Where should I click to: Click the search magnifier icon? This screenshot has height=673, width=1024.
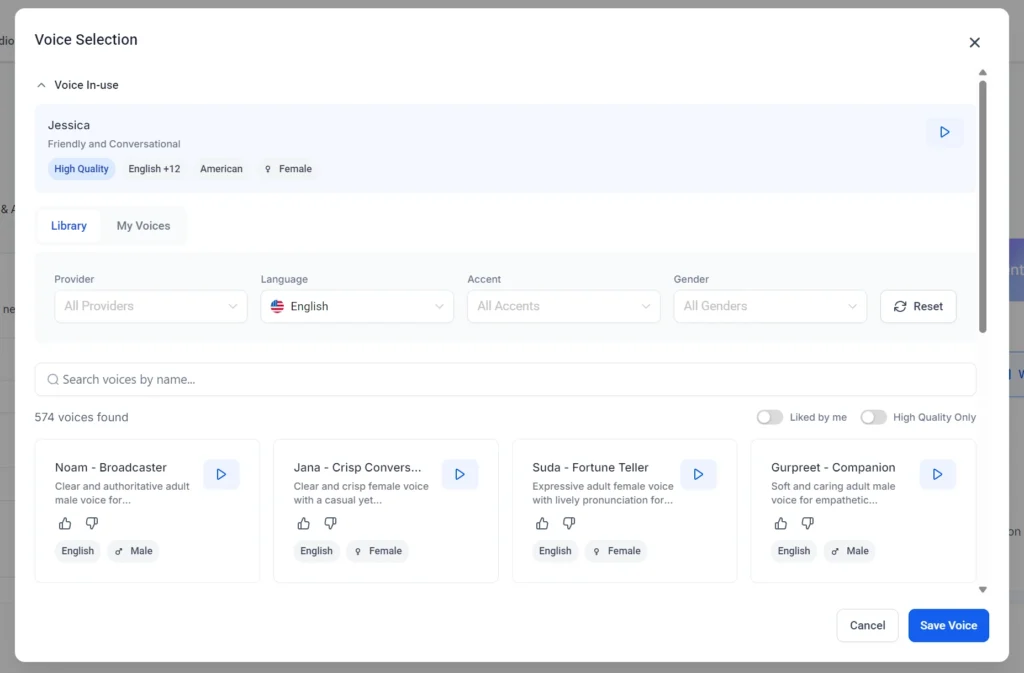[x=53, y=379]
